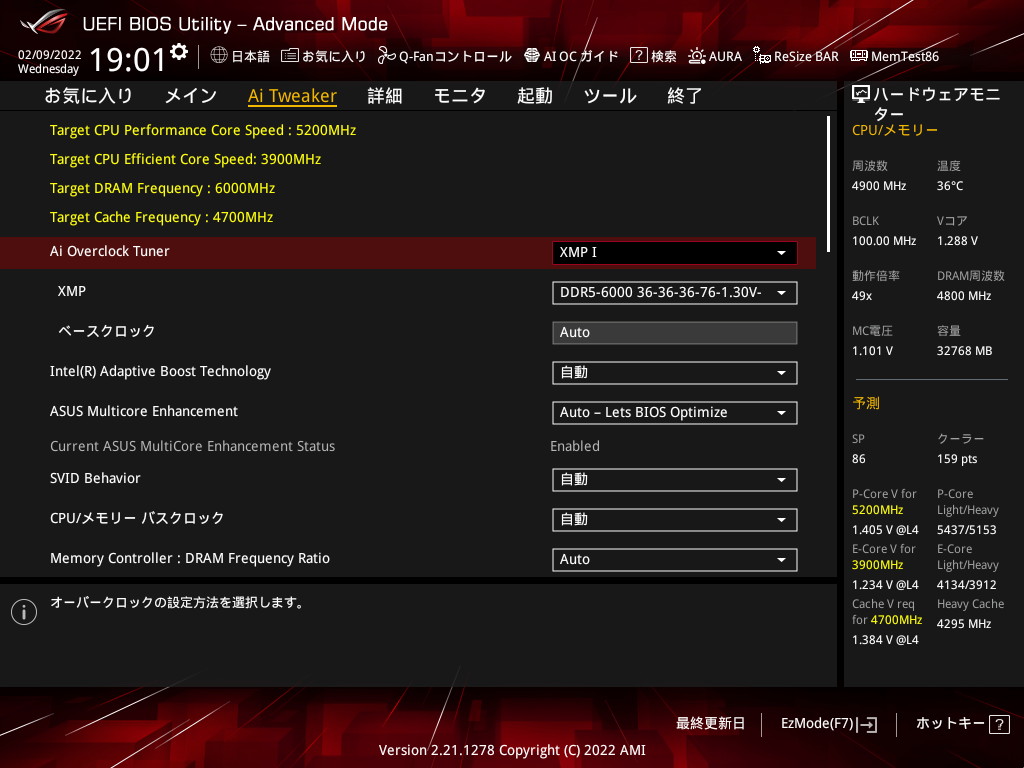Viewport: 1024px width, 768px height.
Task: Select the SVID Behavior label
Action: click(x=95, y=479)
